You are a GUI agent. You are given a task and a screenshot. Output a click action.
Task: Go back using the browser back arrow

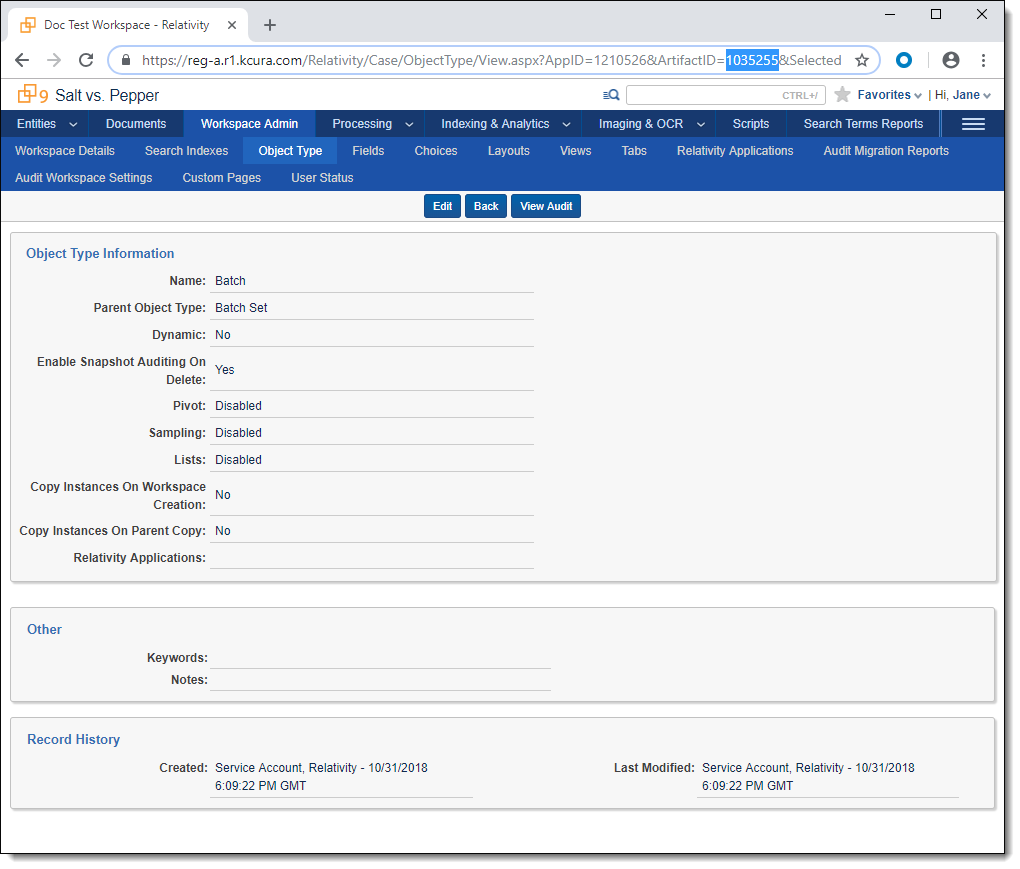pos(22,60)
